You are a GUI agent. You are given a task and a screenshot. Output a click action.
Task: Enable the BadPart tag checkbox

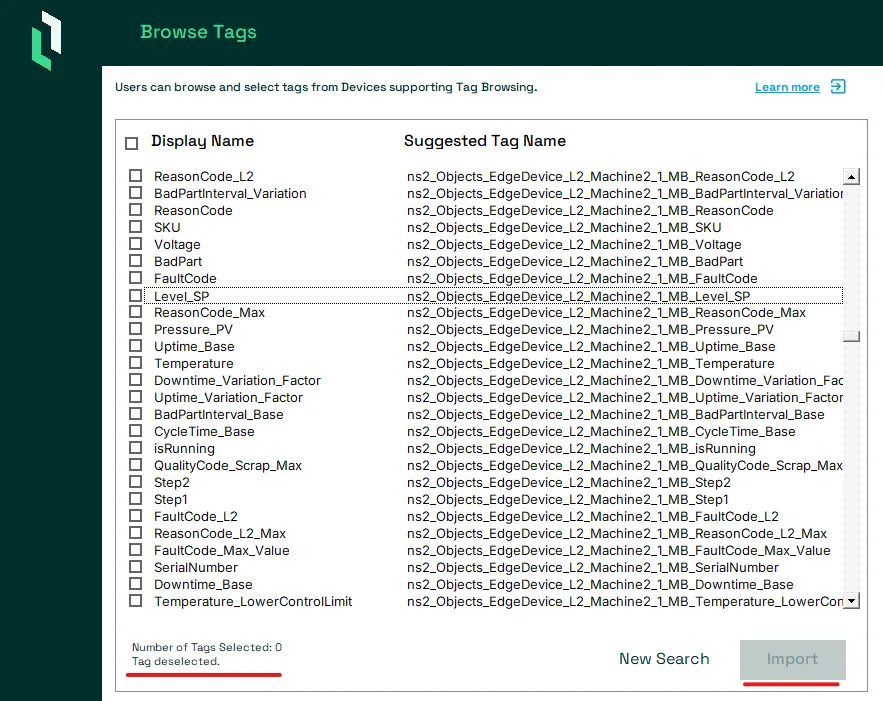pos(135,261)
